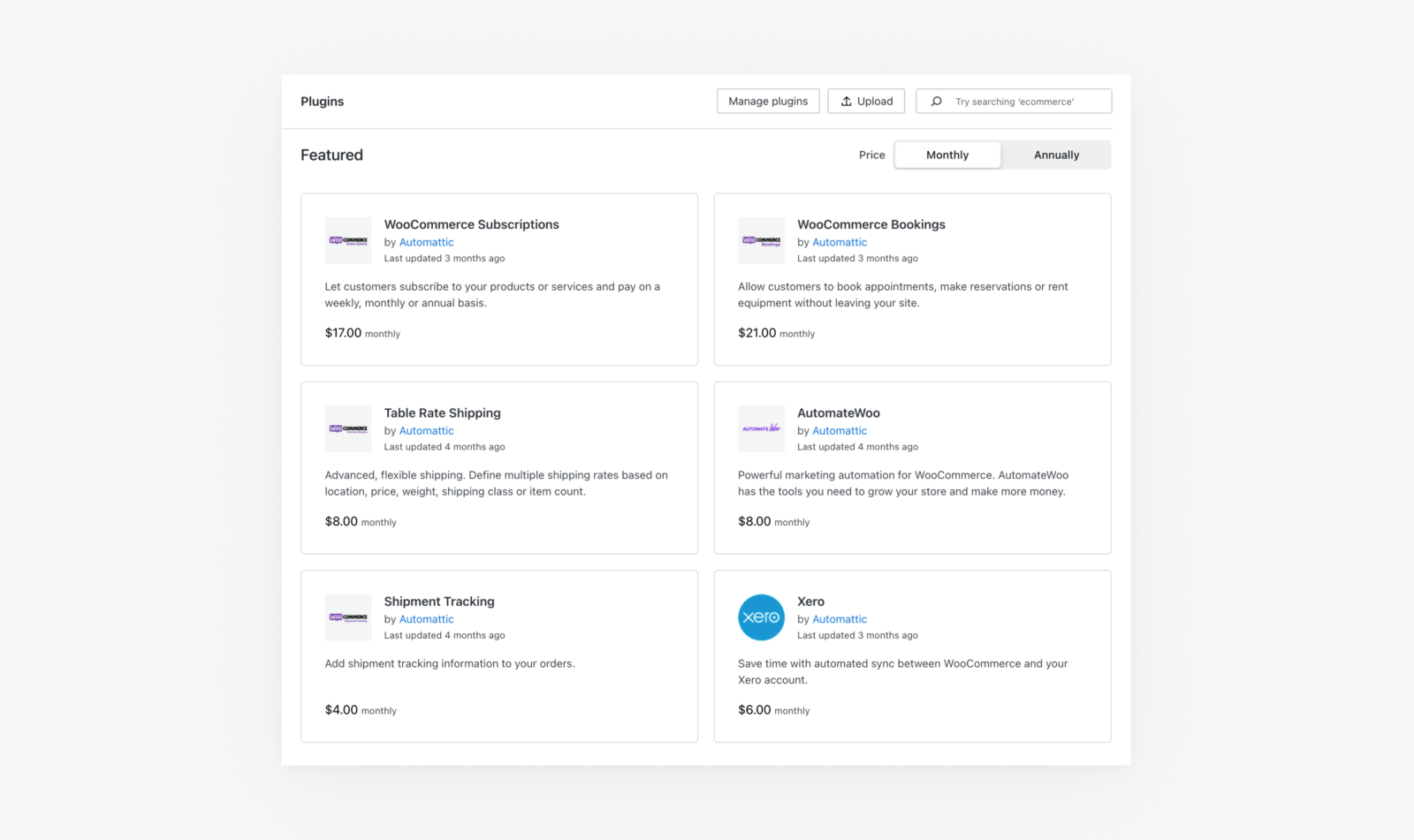Click Automattic author link under AutomateWoo
Image resolution: width=1414 pixels, height=840 pixels.
click(x=840, y=431)
